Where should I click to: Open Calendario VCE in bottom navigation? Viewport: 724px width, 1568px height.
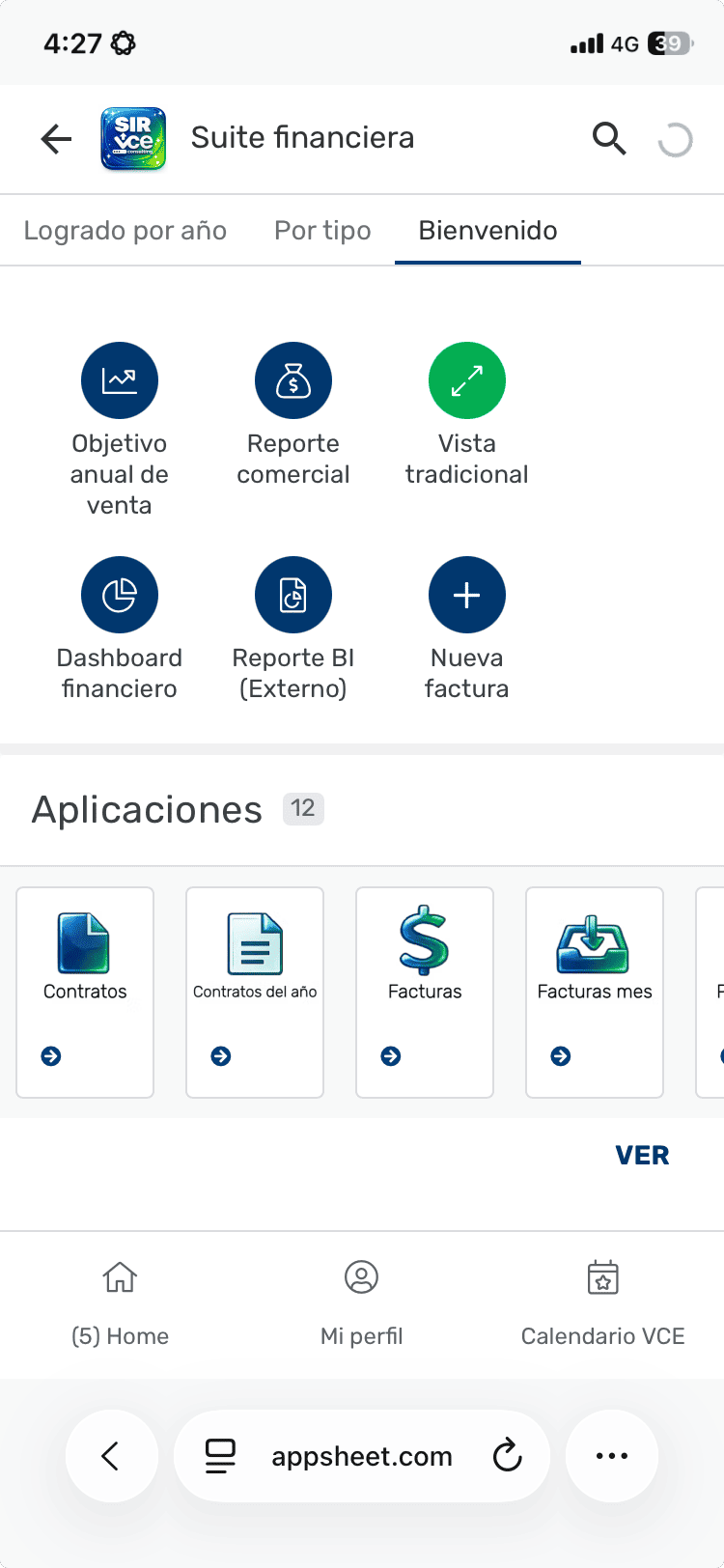(x=603, y=1304)
